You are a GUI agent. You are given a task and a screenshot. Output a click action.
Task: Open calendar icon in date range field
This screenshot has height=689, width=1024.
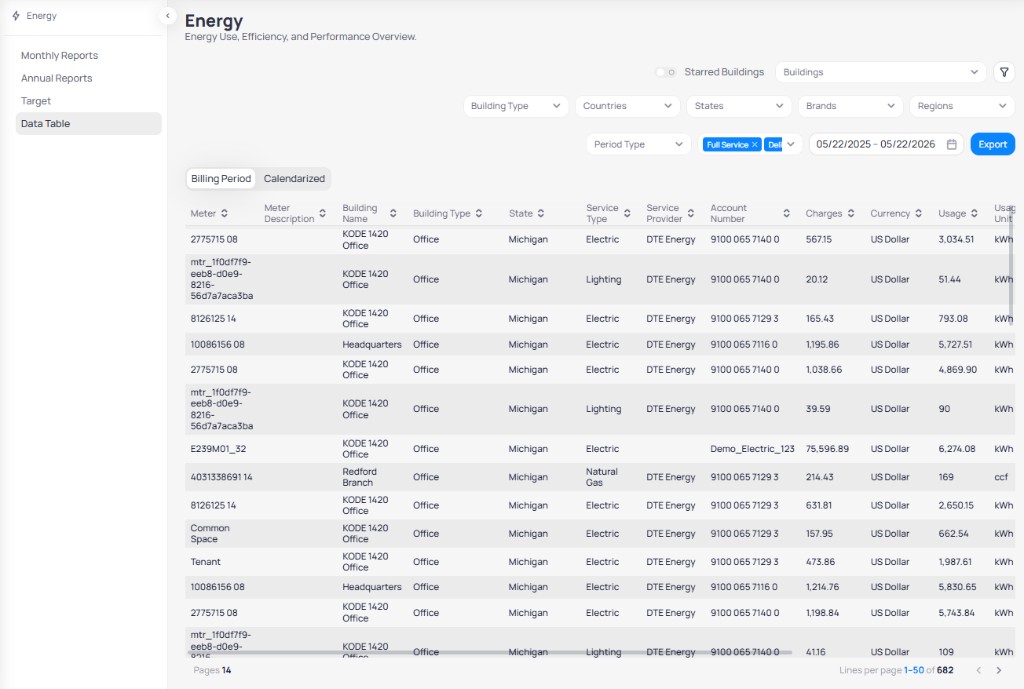[952, 144]
